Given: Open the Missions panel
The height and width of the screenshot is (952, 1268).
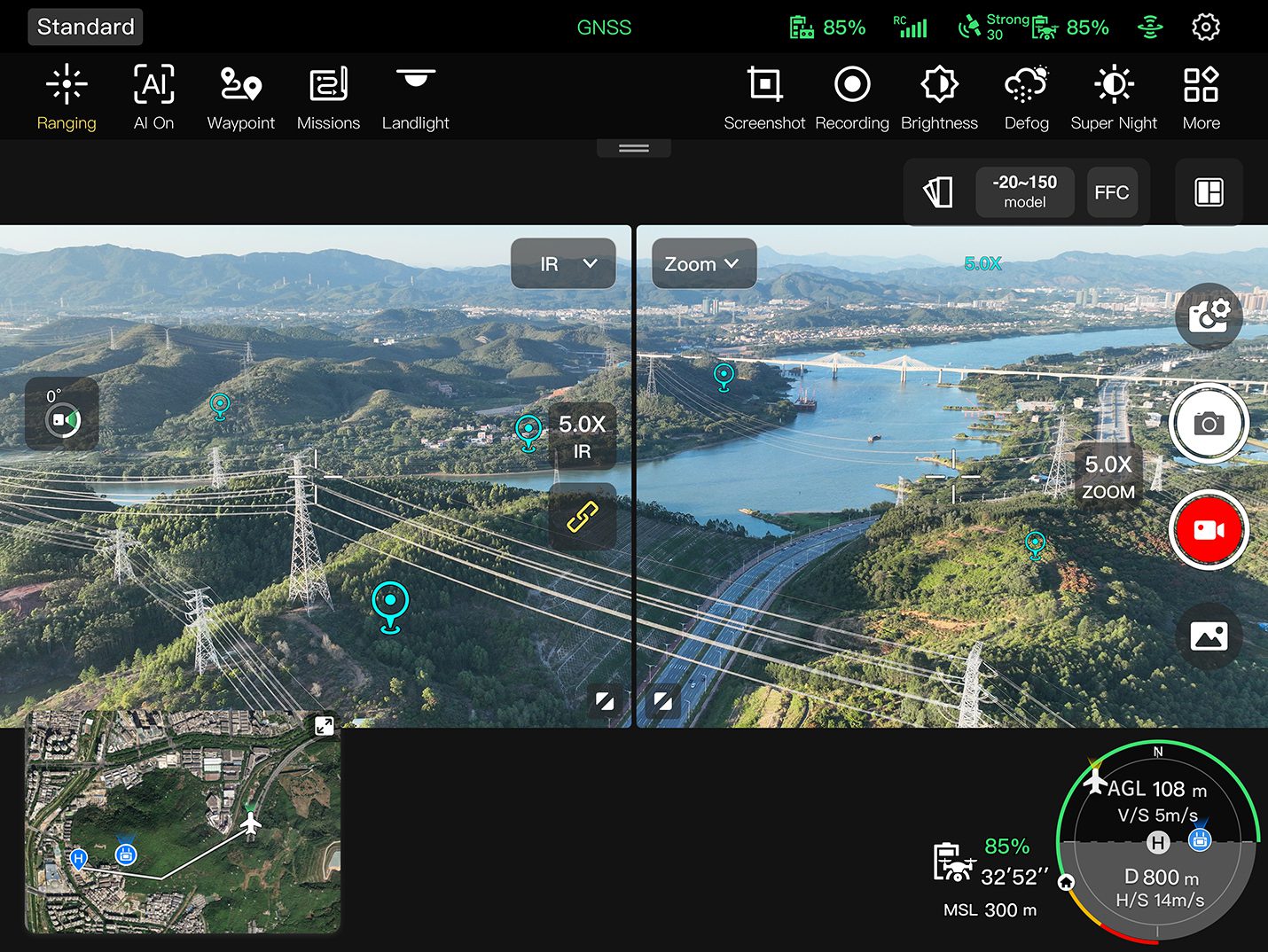Looking at the screenshot, I should 328,98.
